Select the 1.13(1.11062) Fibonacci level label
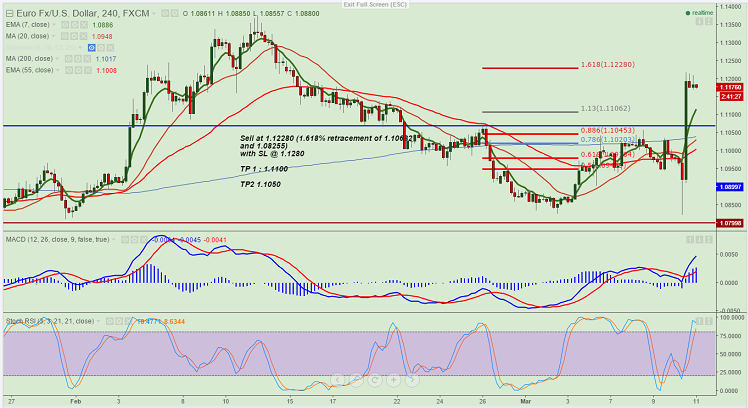Screen dimensions: 748x408 pyautogui.click(x=605, y=109)
